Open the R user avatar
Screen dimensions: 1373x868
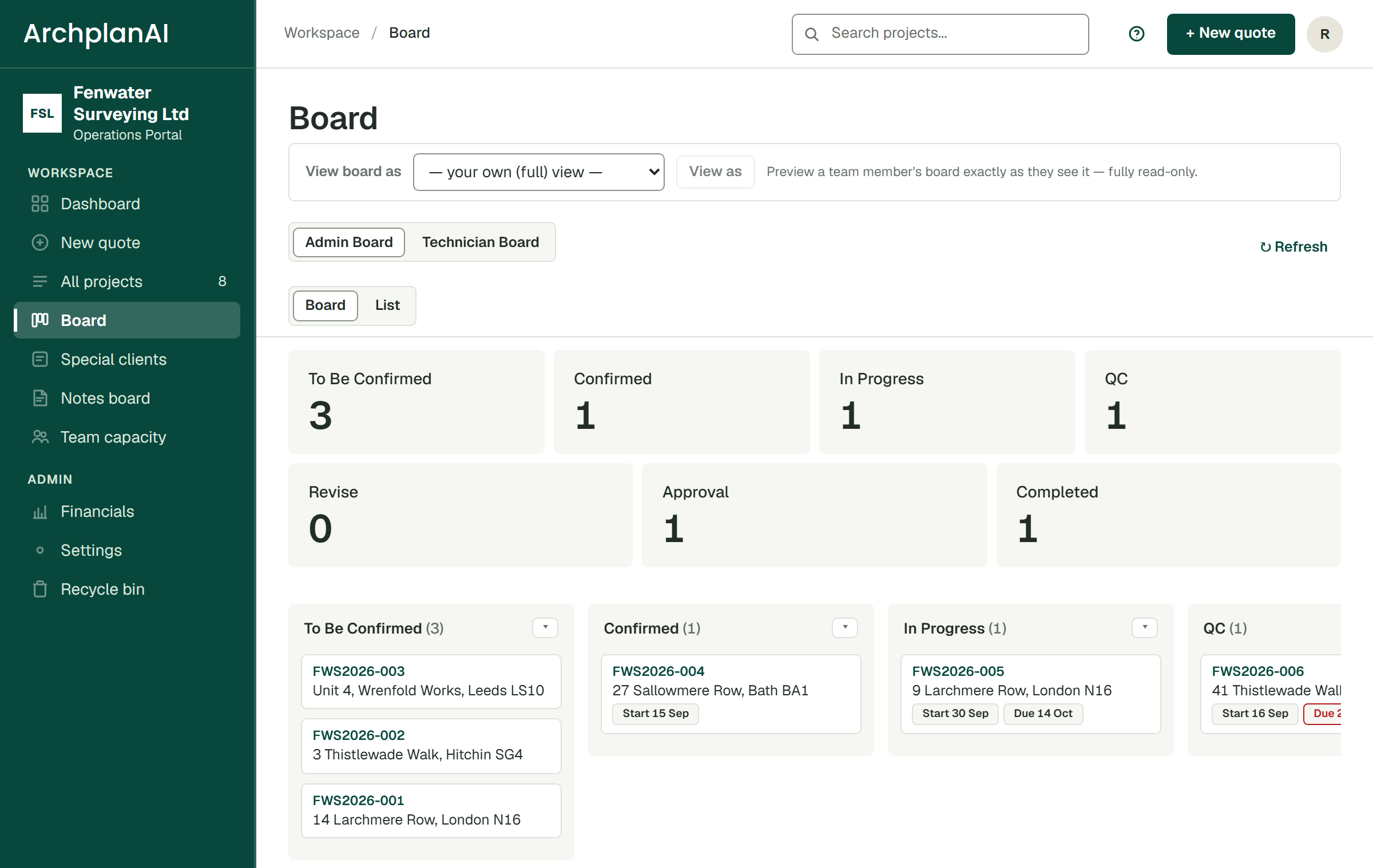coord(1324,34)
